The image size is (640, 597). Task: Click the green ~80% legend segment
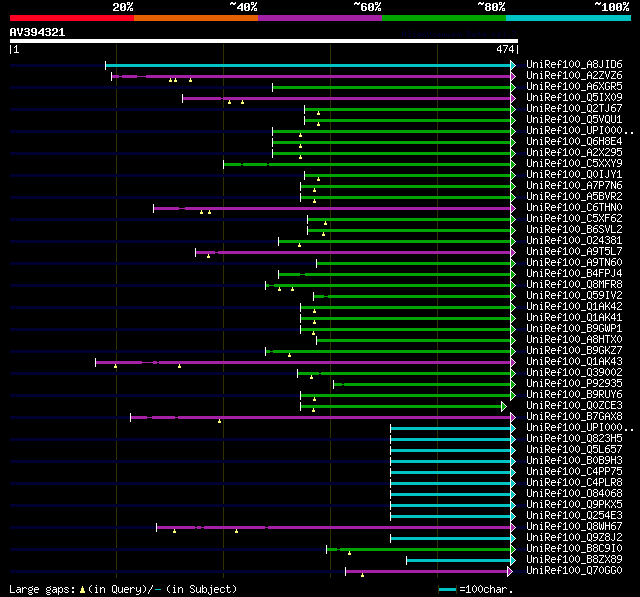tap(444, 18)
